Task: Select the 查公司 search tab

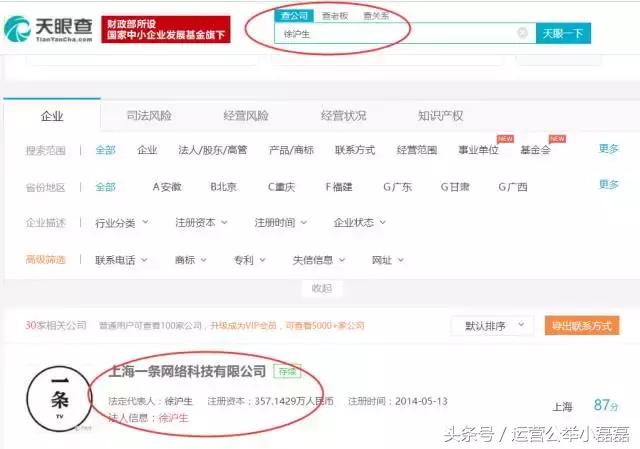Action: click(294, 16)
